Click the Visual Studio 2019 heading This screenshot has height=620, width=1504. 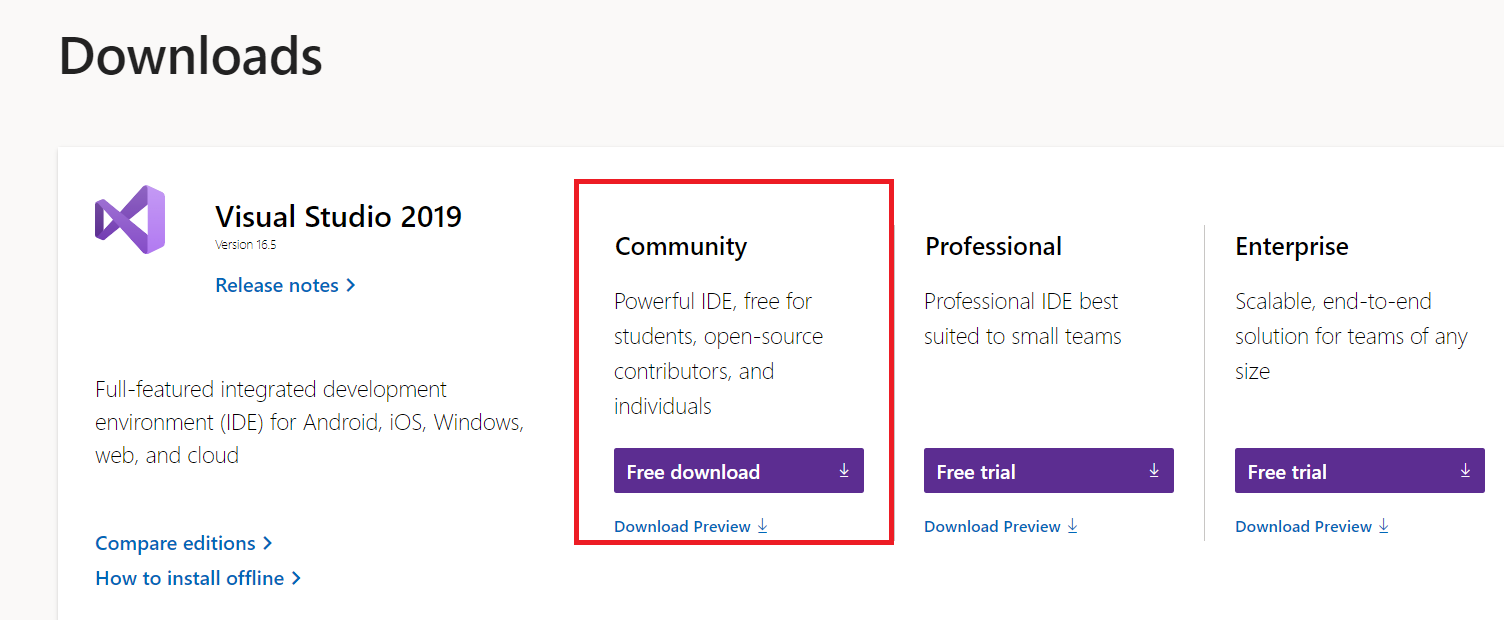[338, 216]
